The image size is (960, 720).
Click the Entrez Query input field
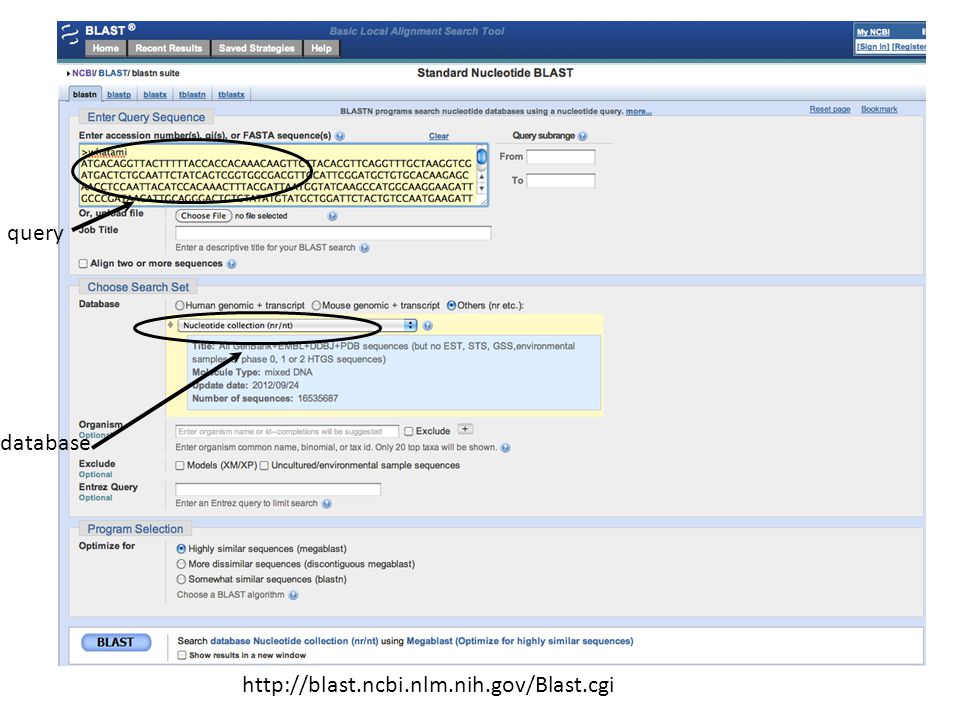(278, 489)
